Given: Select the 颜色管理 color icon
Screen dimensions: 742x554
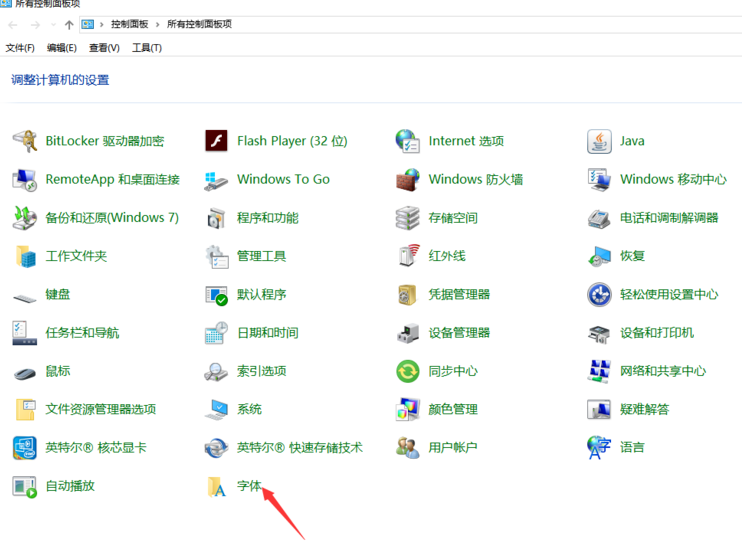Looking at the screenshot, I should point(407,410).
